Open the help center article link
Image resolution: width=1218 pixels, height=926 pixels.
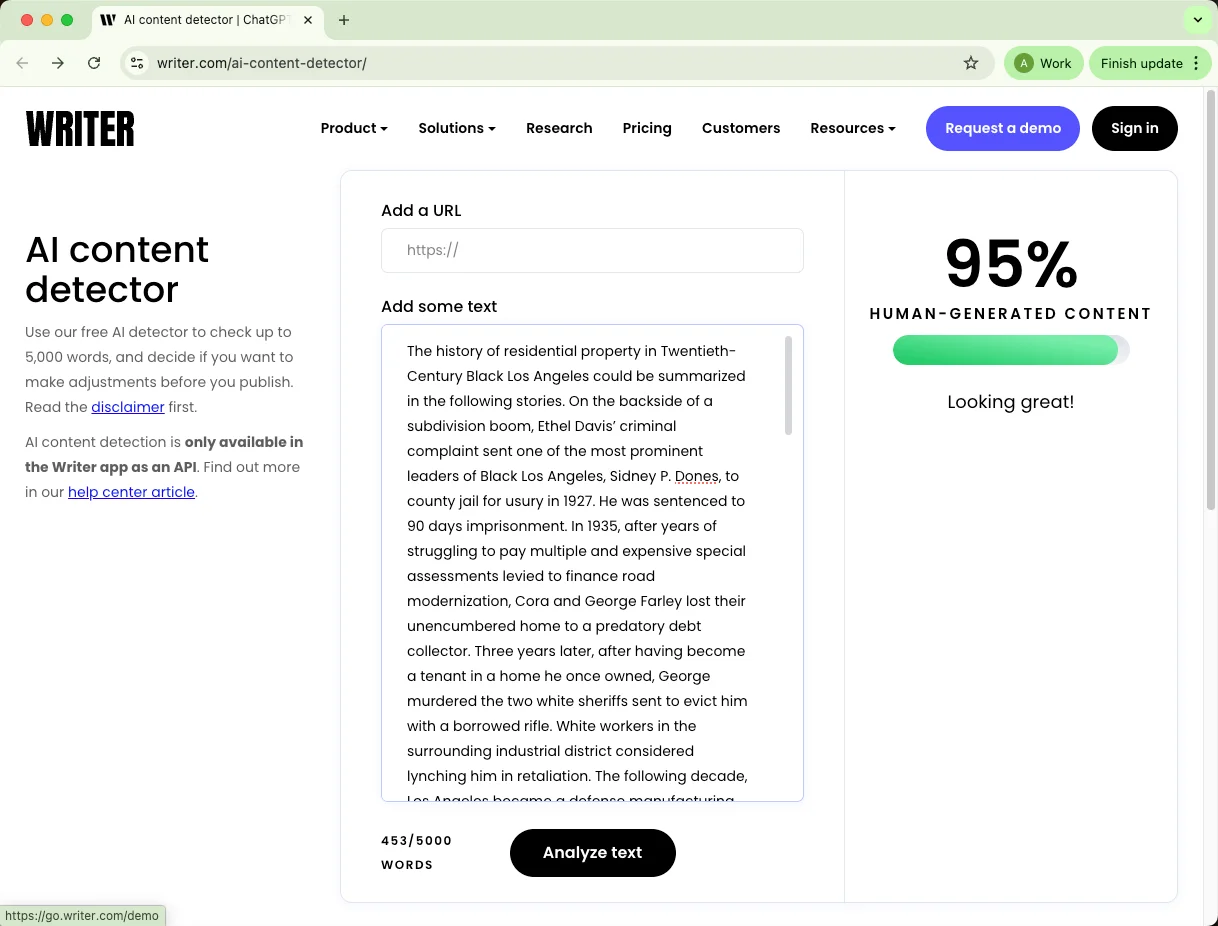131,492
